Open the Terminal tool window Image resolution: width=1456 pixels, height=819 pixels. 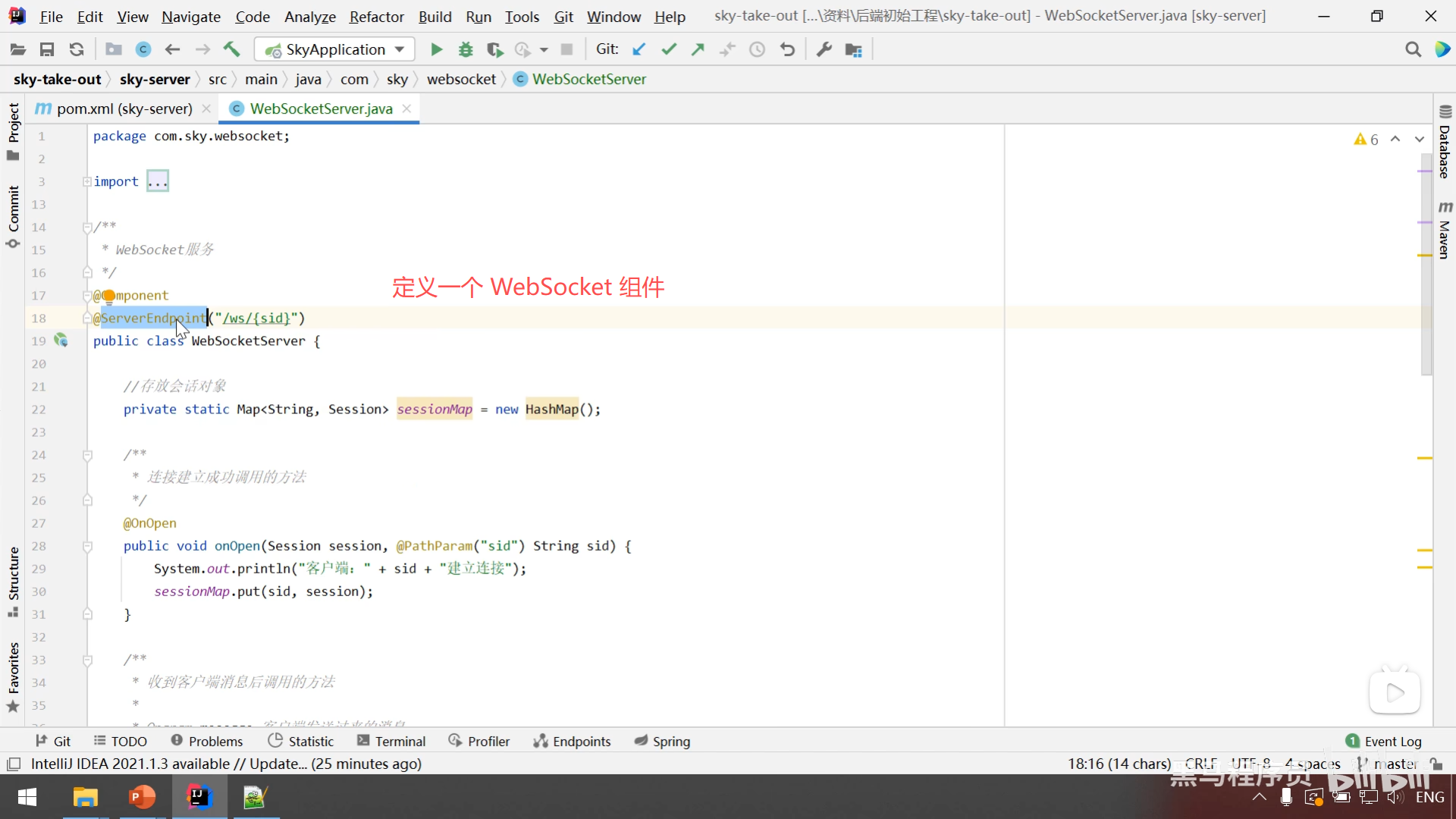391,741
